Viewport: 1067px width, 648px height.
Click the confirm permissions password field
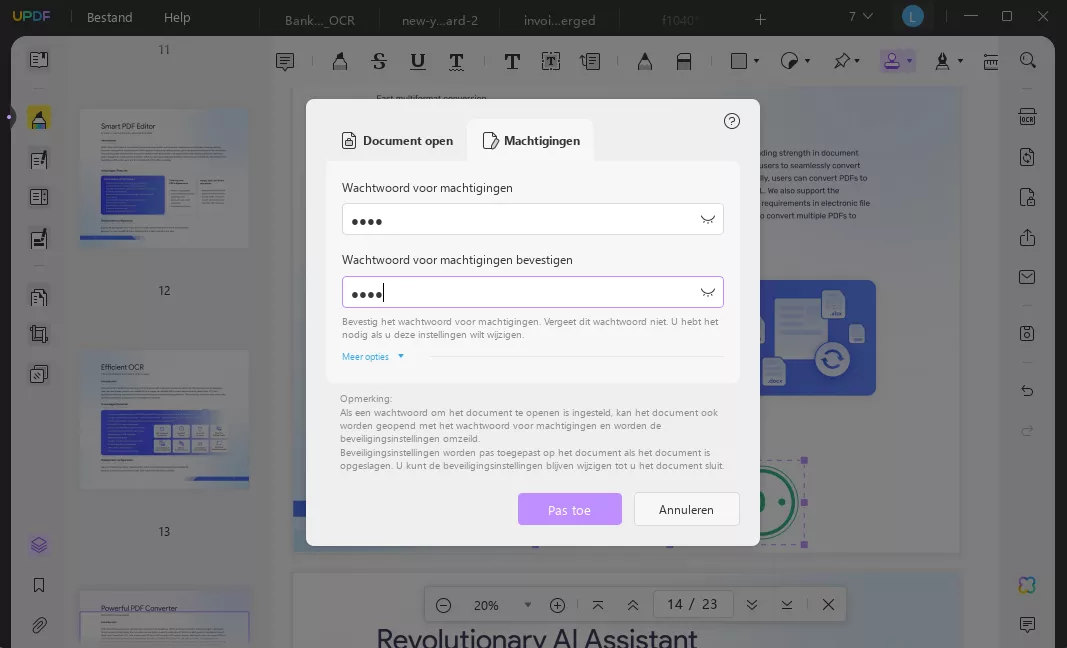532,292
